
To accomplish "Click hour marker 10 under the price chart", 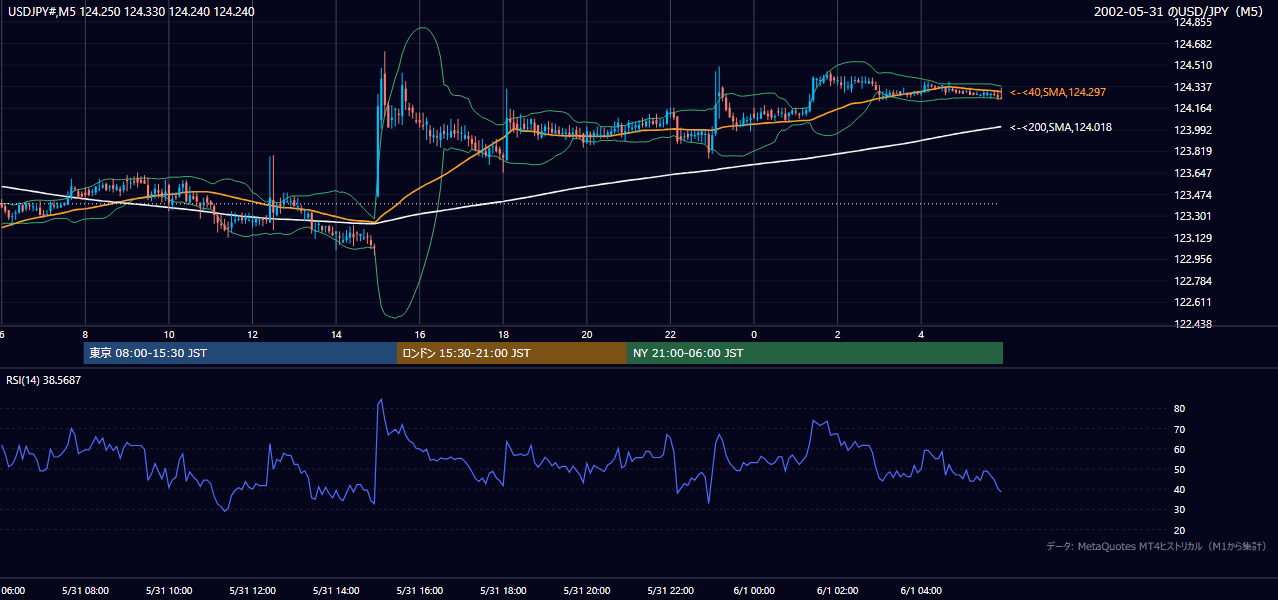I will [169, 334].
